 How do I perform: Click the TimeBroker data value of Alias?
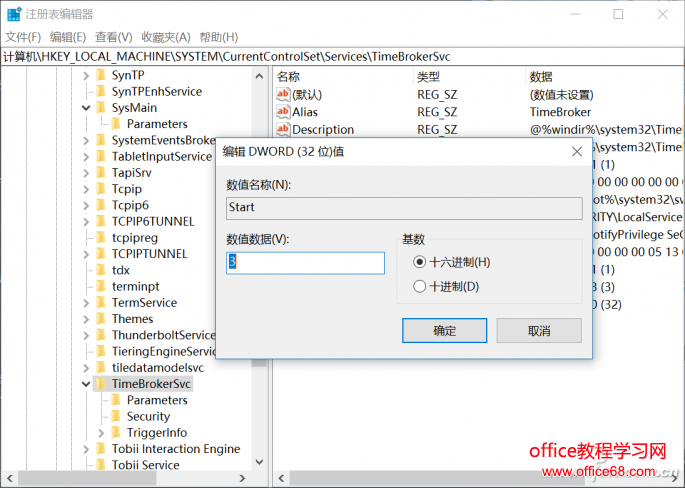click(x=560, y=112)
